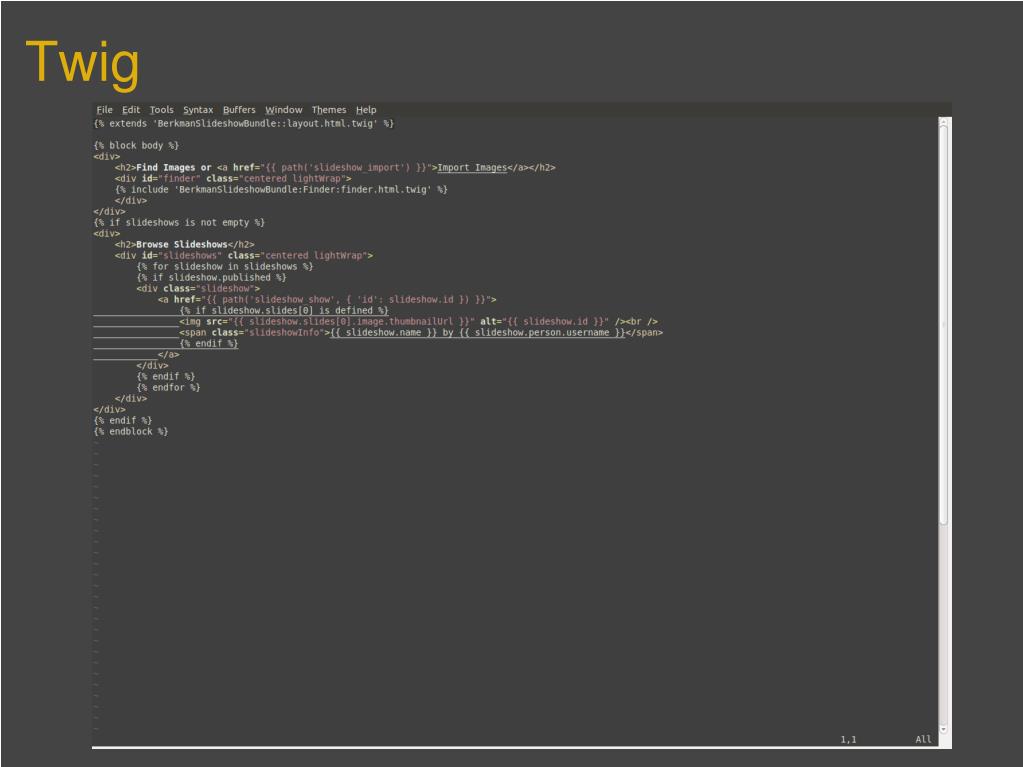
Task: Open the Buffers menu
Action: click(239, 110)
